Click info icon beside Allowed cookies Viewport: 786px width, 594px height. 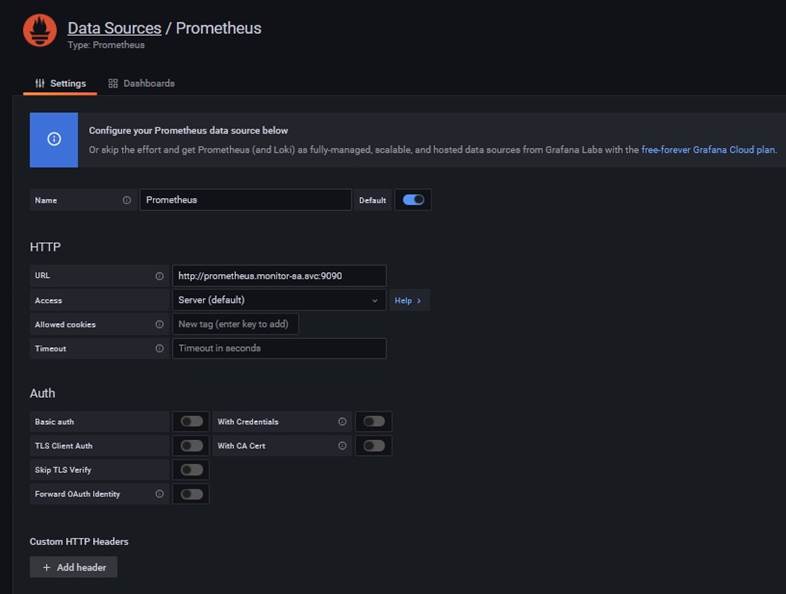[160, 324]
